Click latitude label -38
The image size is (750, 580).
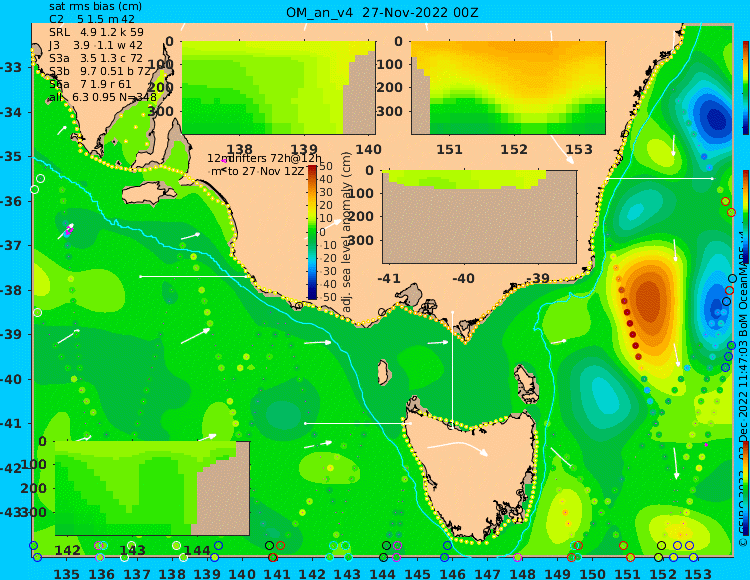coord(11,290)
